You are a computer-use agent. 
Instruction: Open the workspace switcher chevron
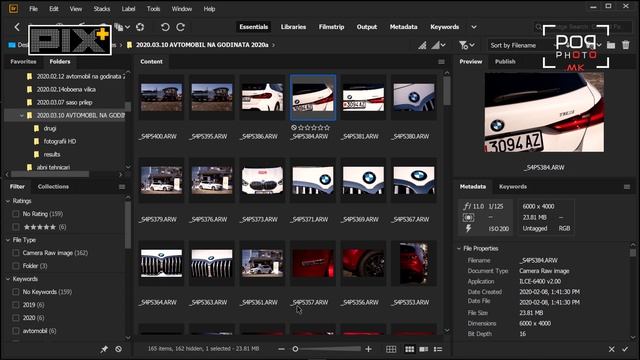[x=474, y=27]
